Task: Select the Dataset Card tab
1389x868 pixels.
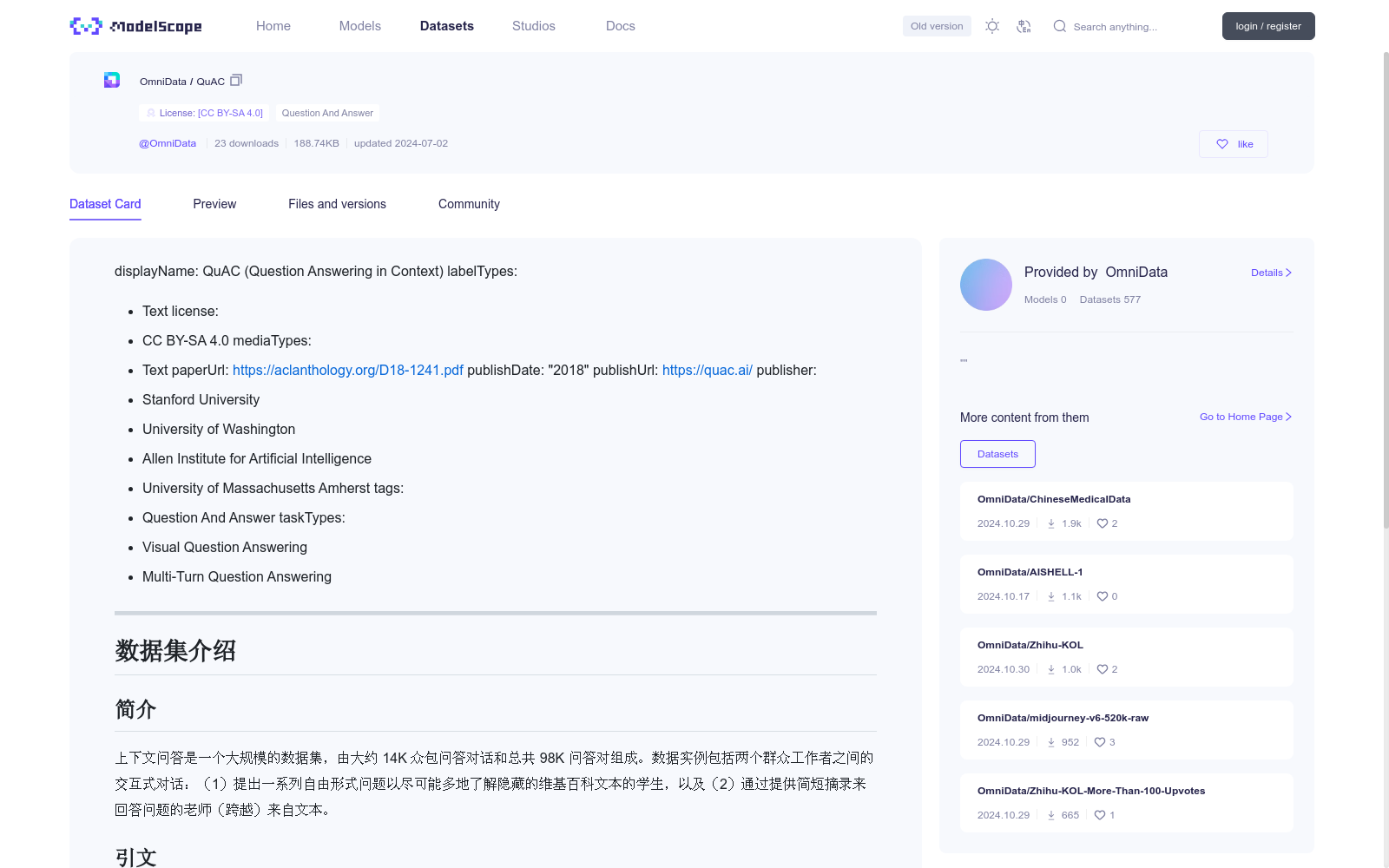Action: (x=105, y=204)
